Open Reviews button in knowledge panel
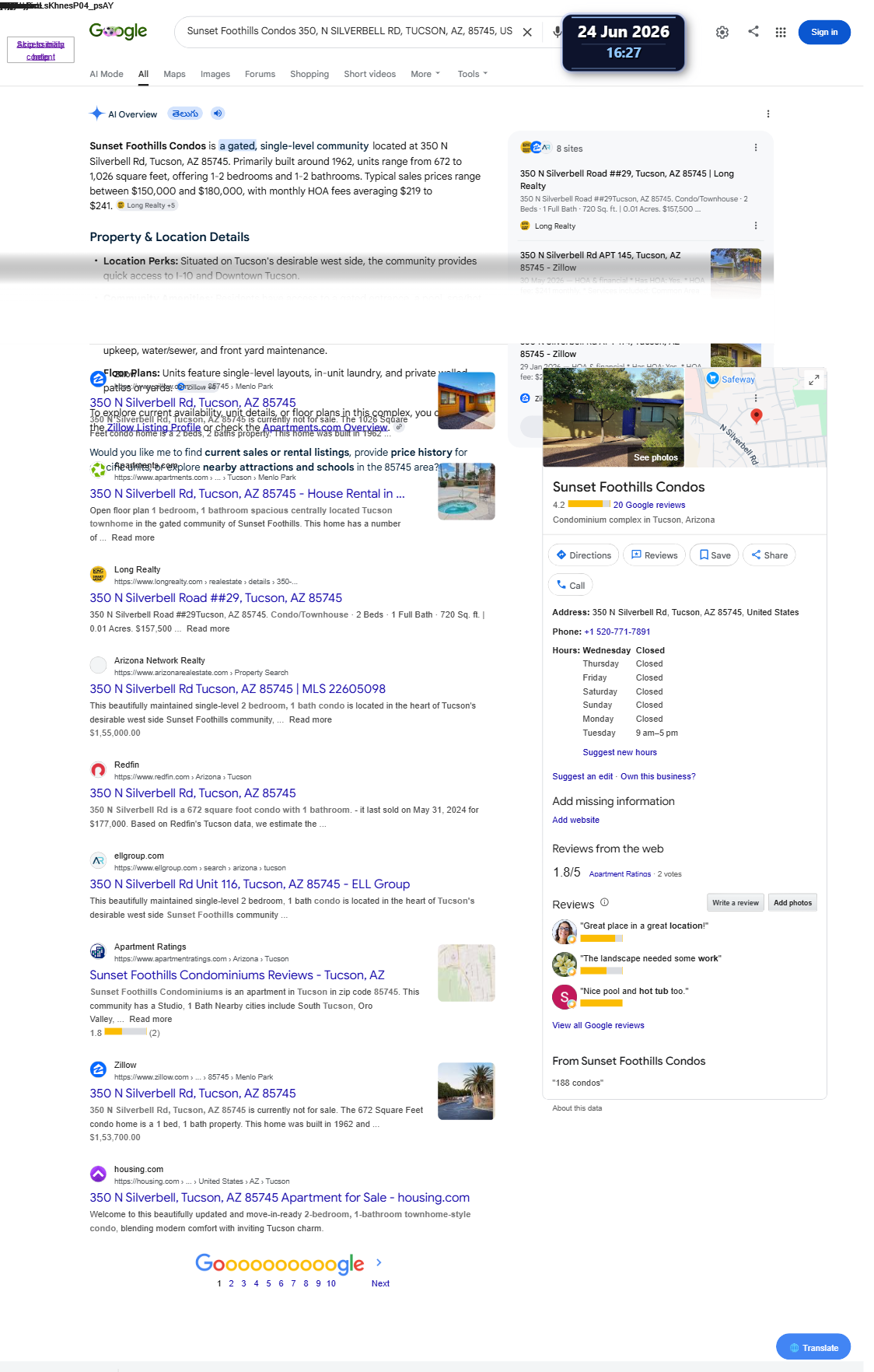 (654, 555)
